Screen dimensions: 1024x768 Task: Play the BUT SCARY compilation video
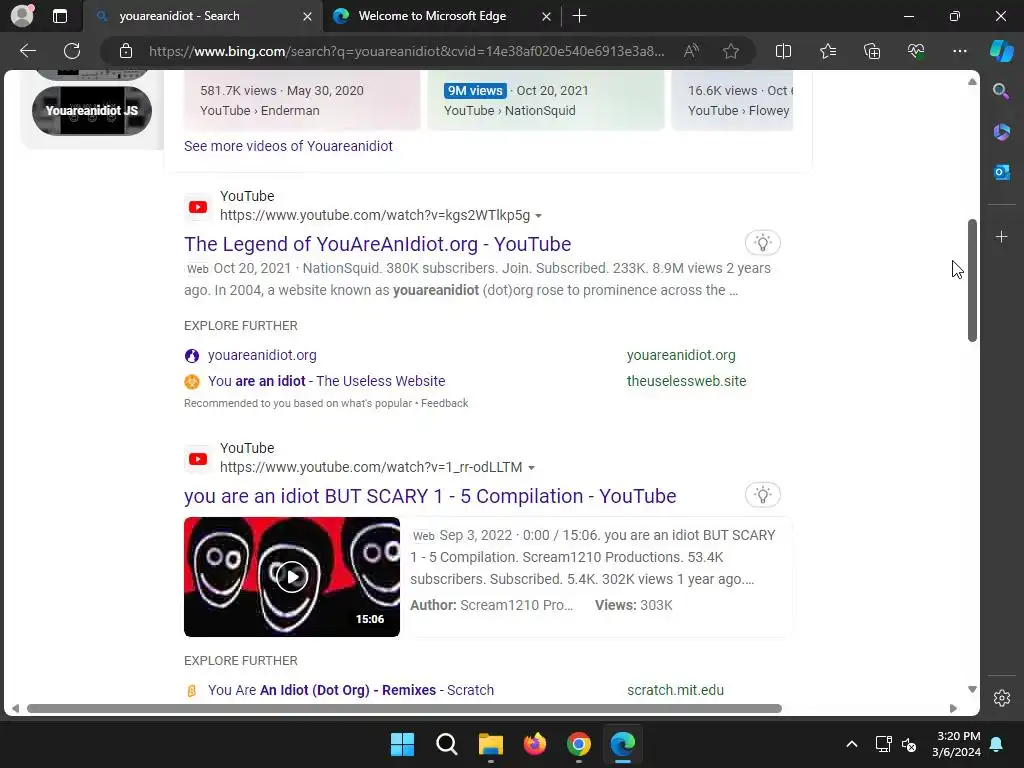(x=292, y=577)
